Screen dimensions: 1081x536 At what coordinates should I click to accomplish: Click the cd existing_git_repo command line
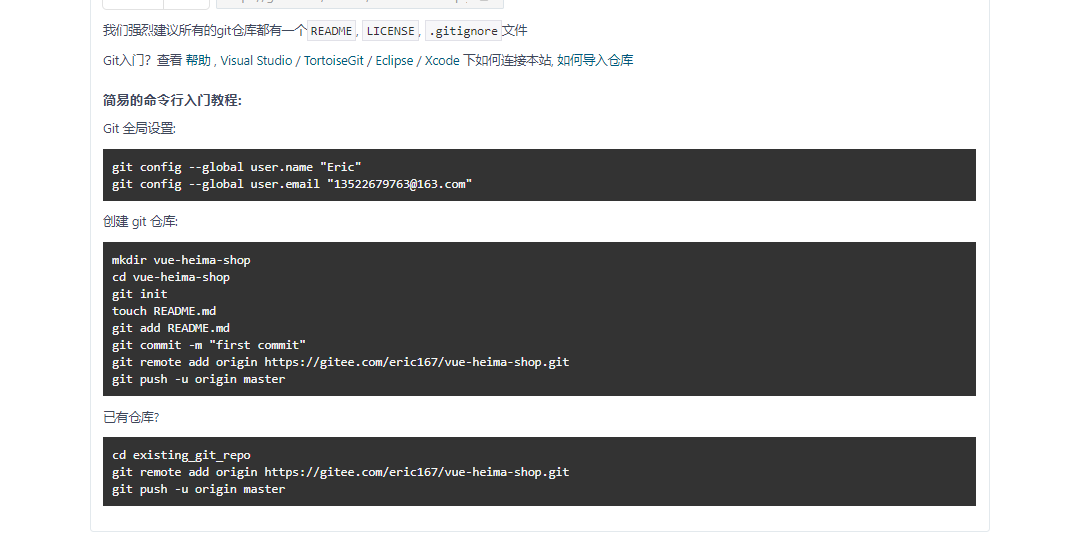coord(181,455)
